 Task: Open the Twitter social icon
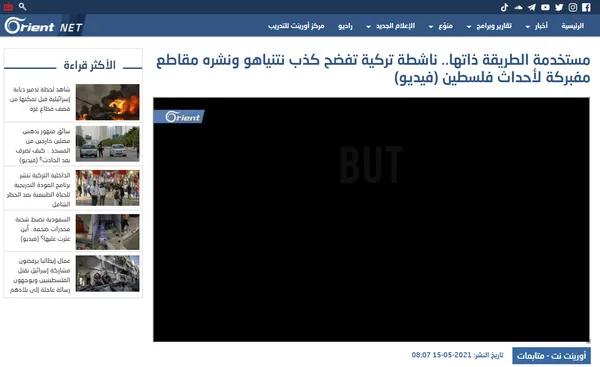click(x=559, y=7)
